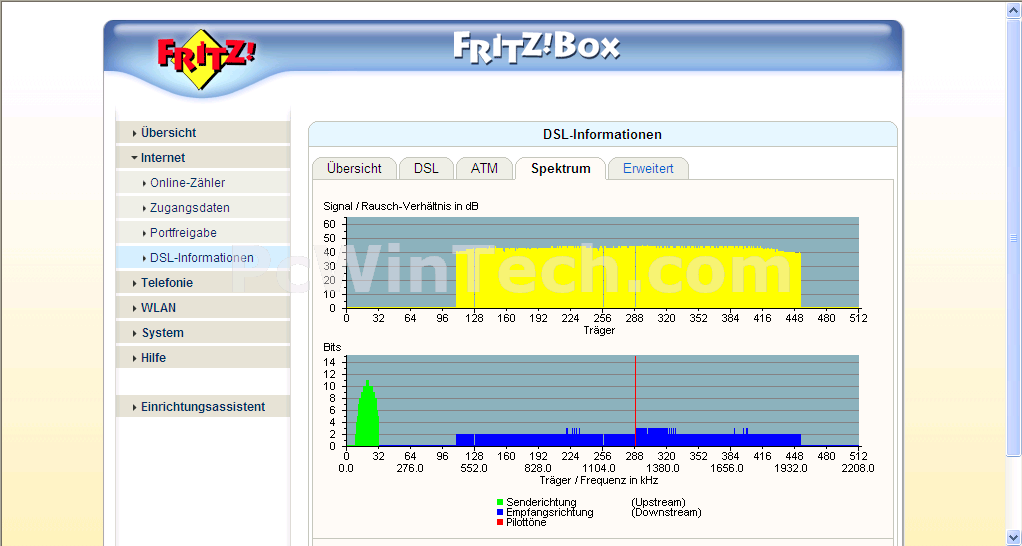Click the red pilot tone marker line

click(635, 401)
